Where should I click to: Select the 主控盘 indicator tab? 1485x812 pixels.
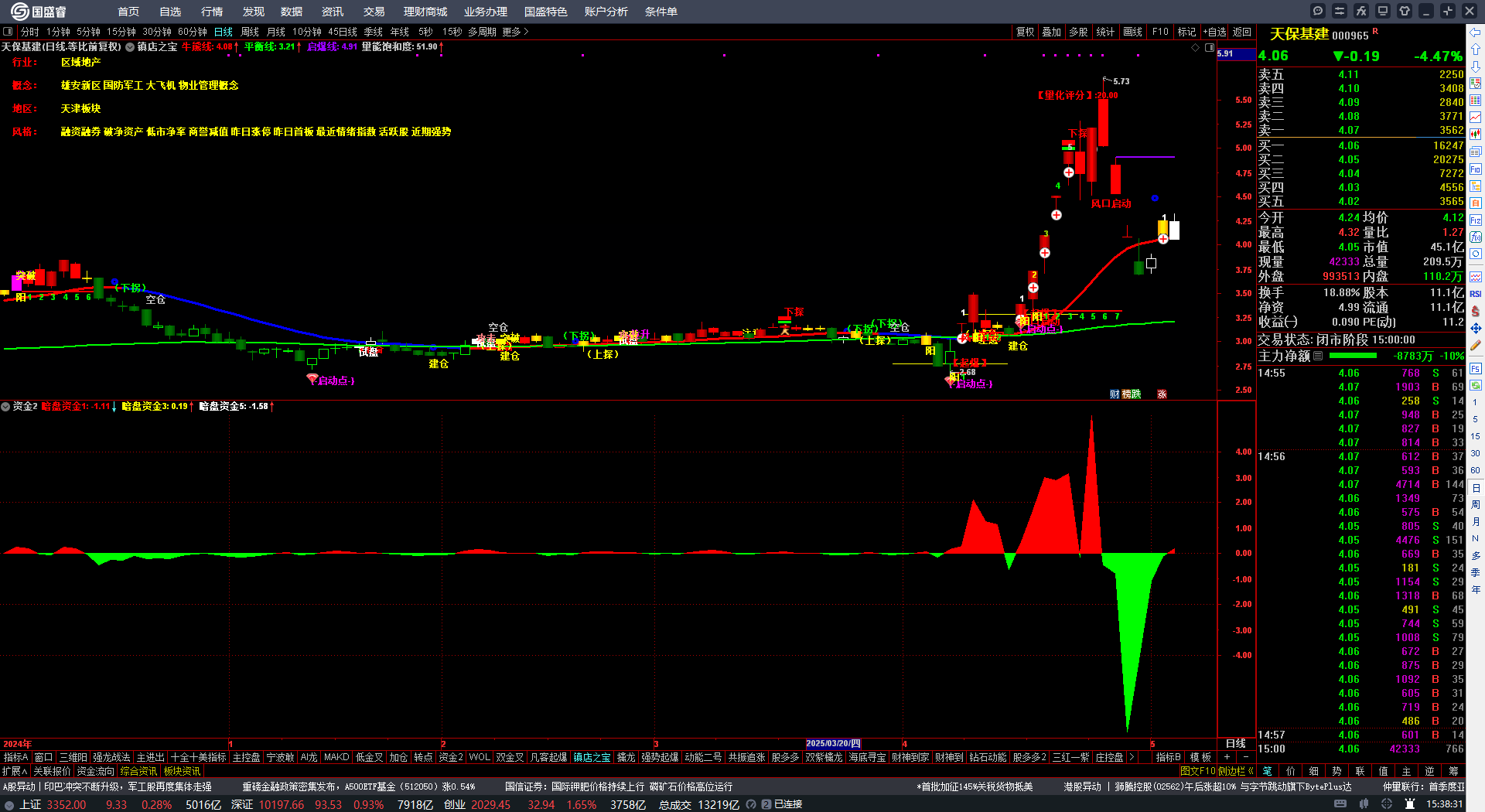pyautogui.click(x=247, y=757)
